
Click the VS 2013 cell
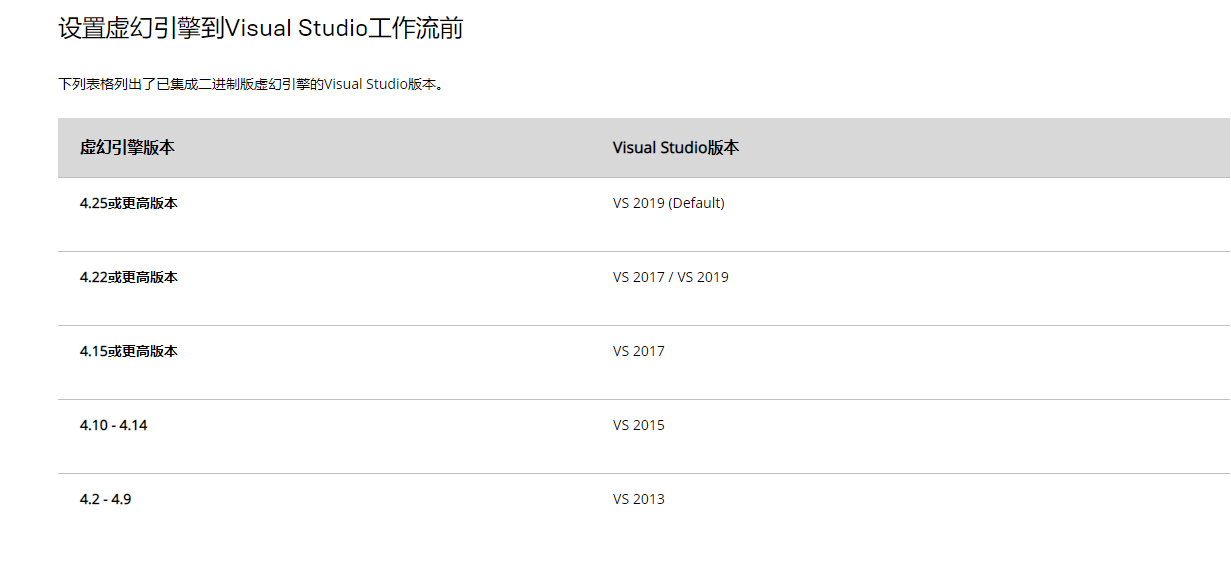coord(639,499)
